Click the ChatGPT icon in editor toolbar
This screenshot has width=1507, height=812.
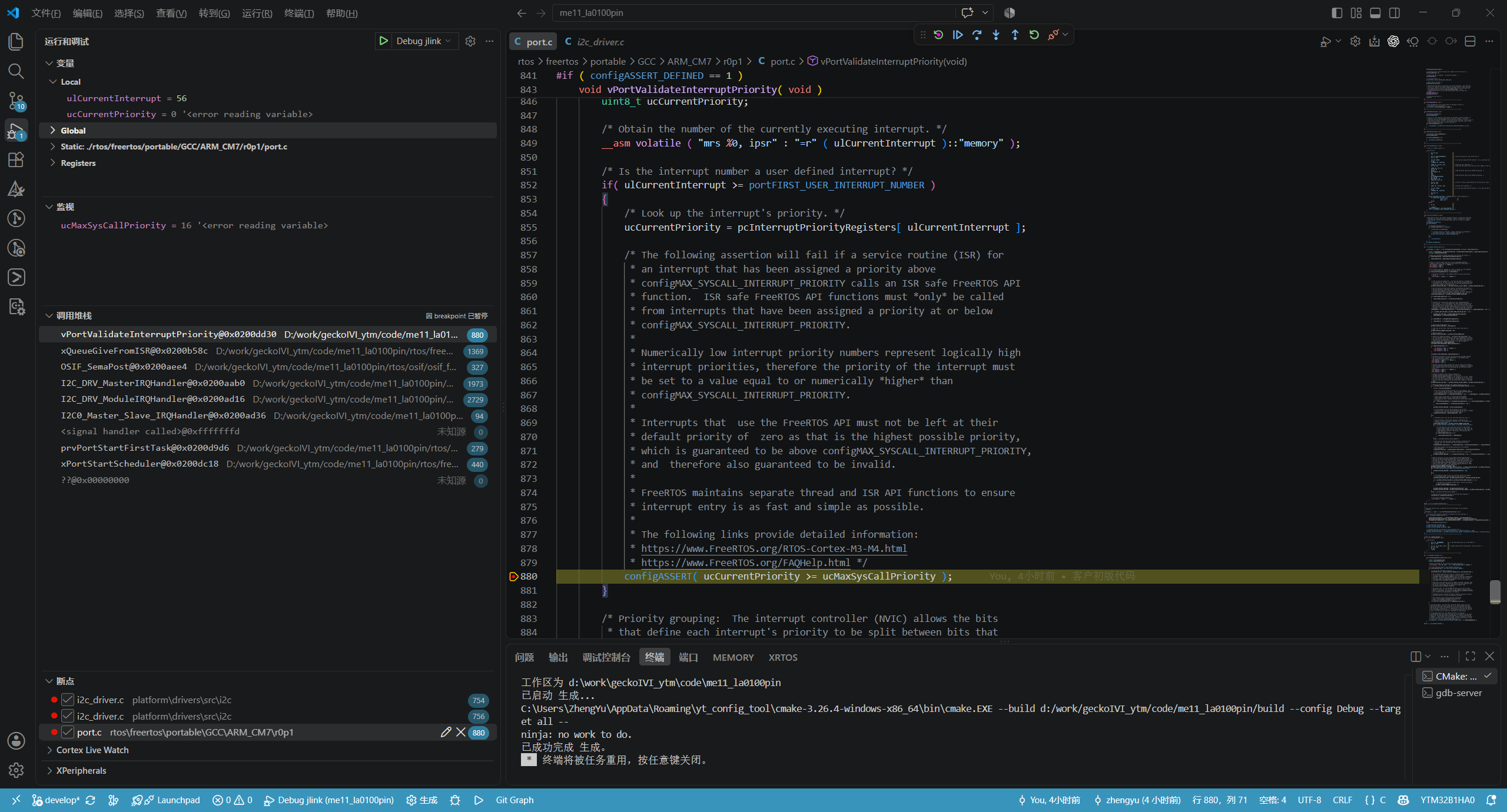(1393, 41)
